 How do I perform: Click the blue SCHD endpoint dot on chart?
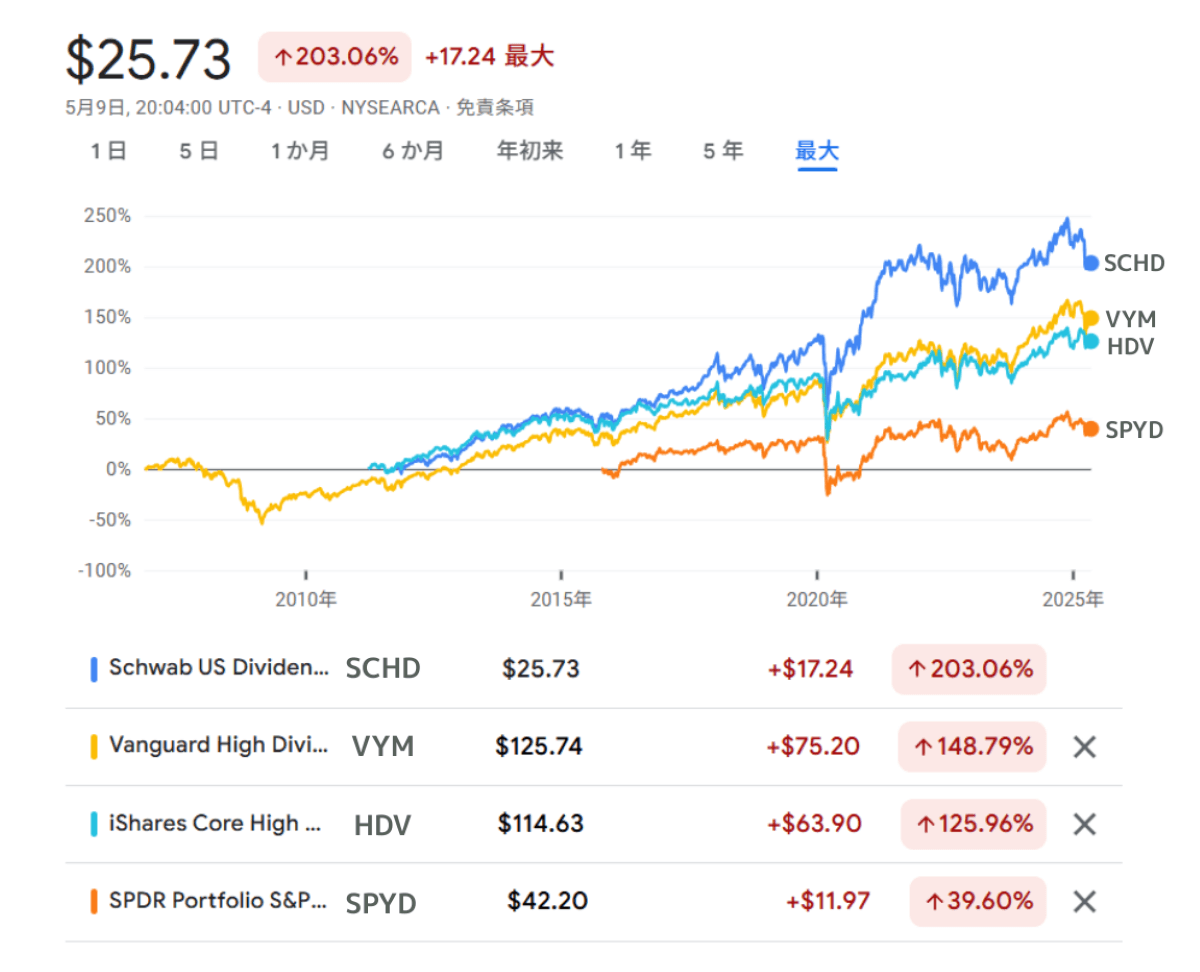click(1091, 263)
